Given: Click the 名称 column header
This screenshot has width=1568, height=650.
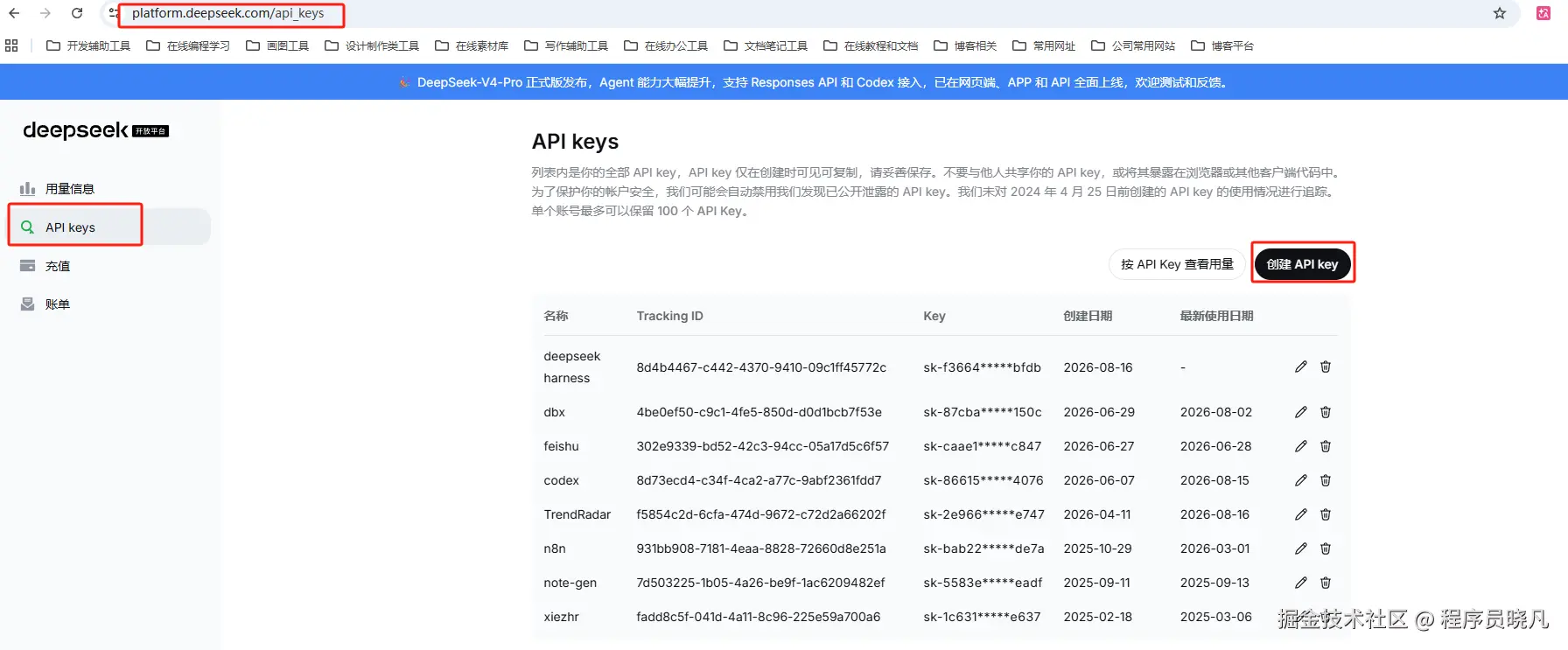Looking at the screenshot, I should [556, 316].
